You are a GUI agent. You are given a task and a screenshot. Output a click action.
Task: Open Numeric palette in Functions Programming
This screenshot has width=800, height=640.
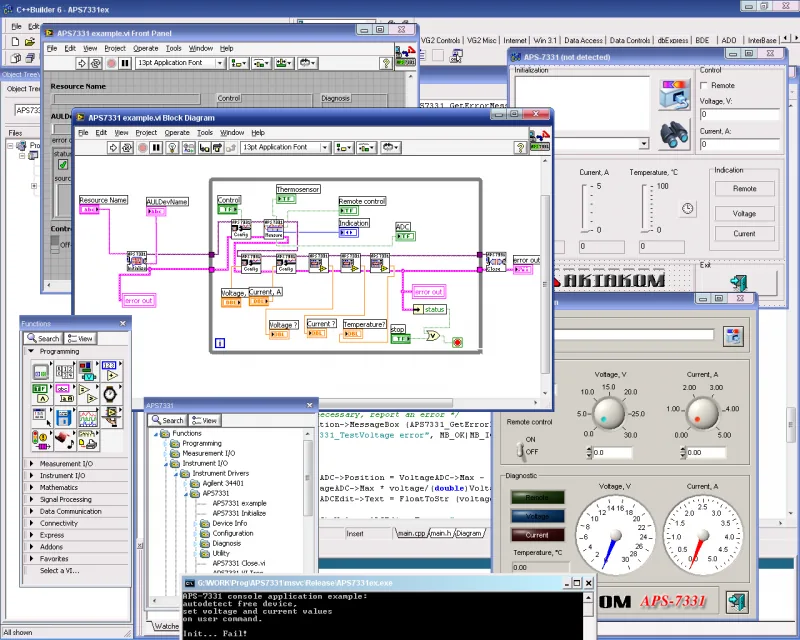pyautogui.click(x=111, y=371)
